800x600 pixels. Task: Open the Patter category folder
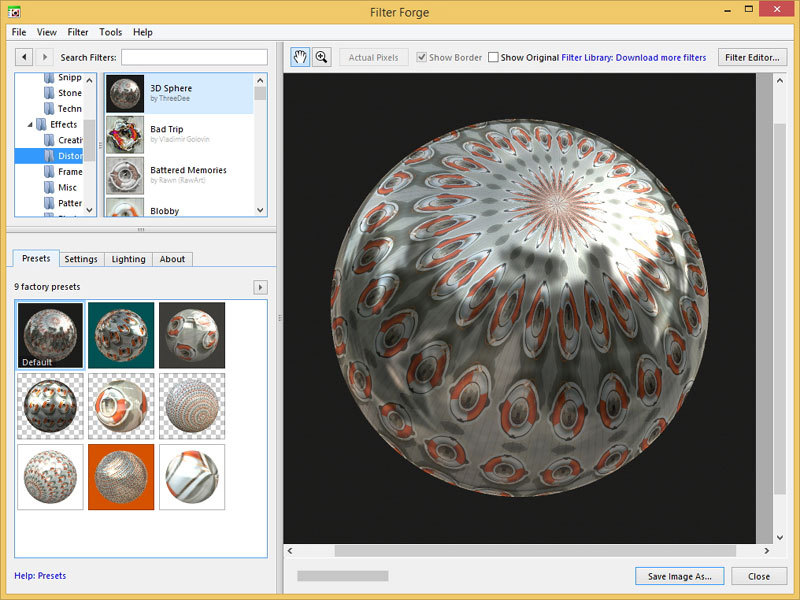point(64,204)
